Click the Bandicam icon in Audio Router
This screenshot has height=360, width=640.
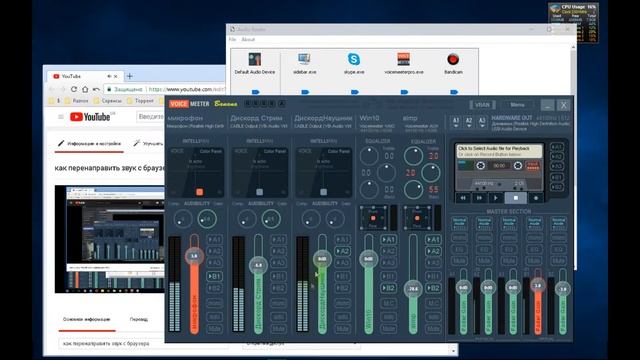pyautogui.click(x=453, y=60)
